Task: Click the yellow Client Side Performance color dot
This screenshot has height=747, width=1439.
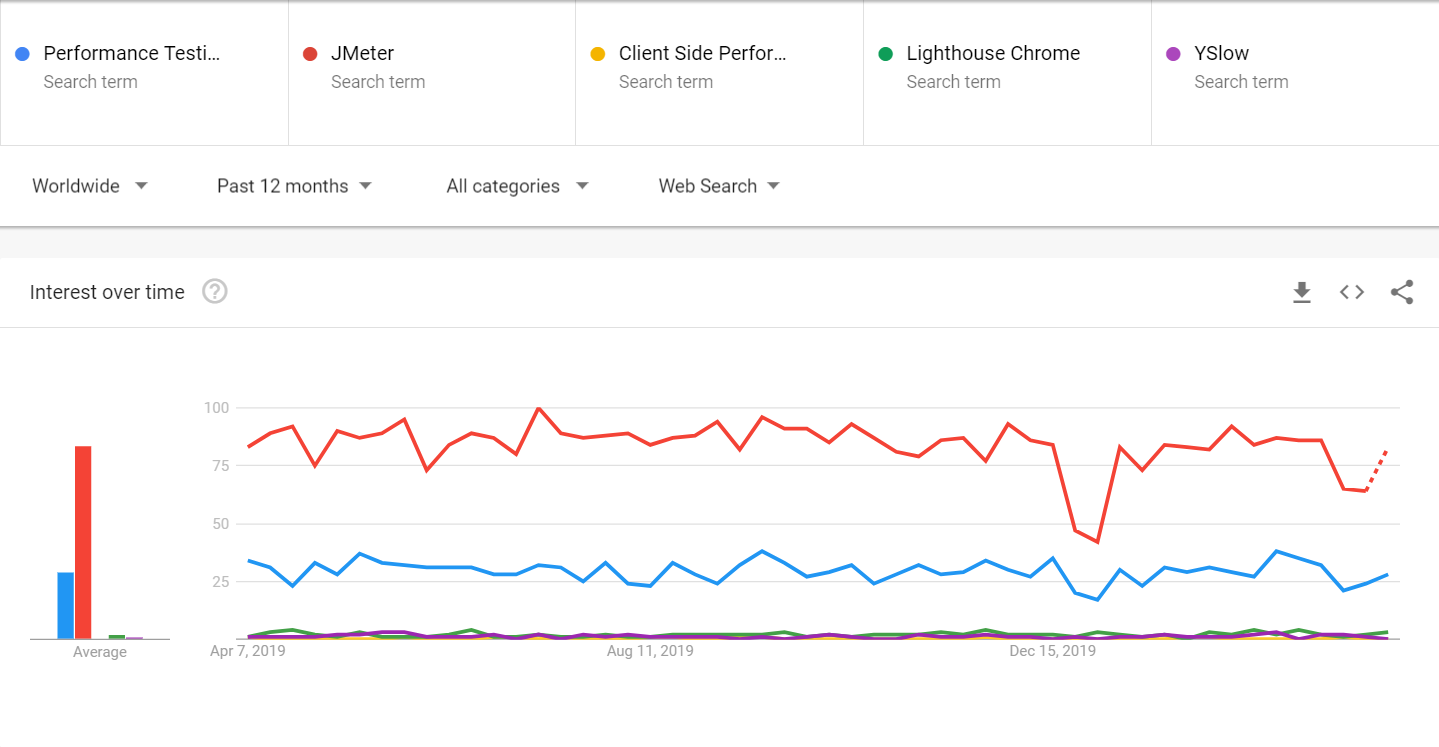Action: (x=598, y=53)
